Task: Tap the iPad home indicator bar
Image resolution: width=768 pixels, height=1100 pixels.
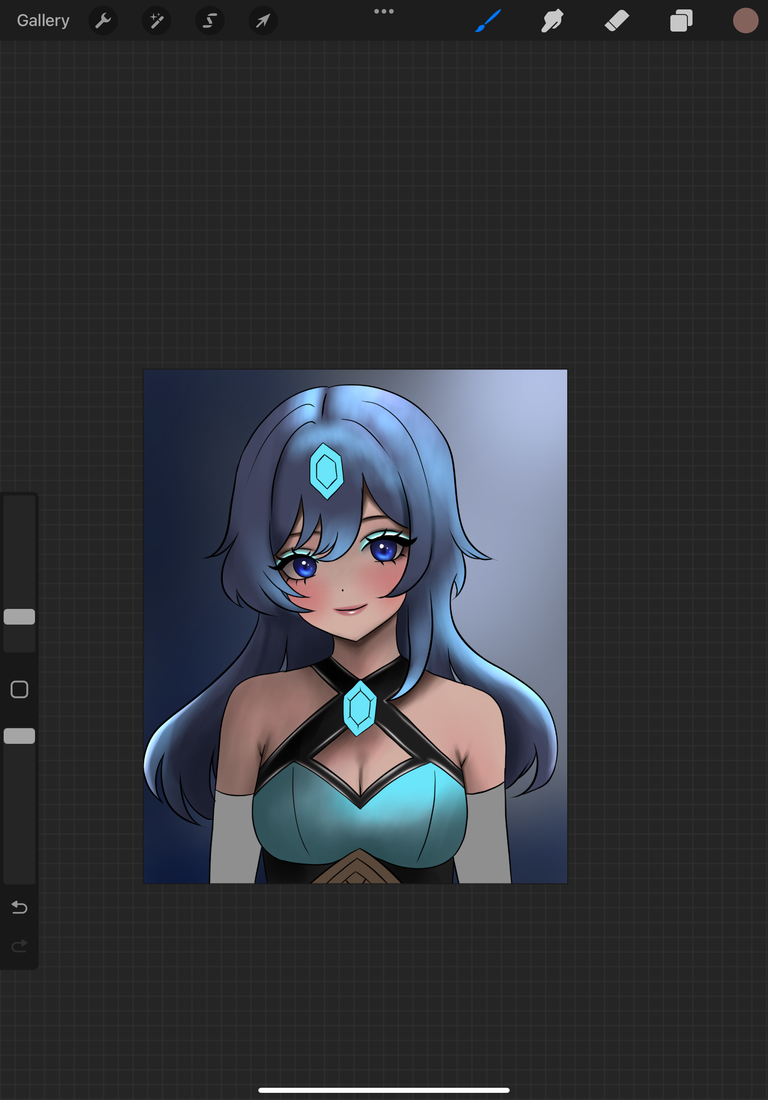Action: [x=384, y=1090]
